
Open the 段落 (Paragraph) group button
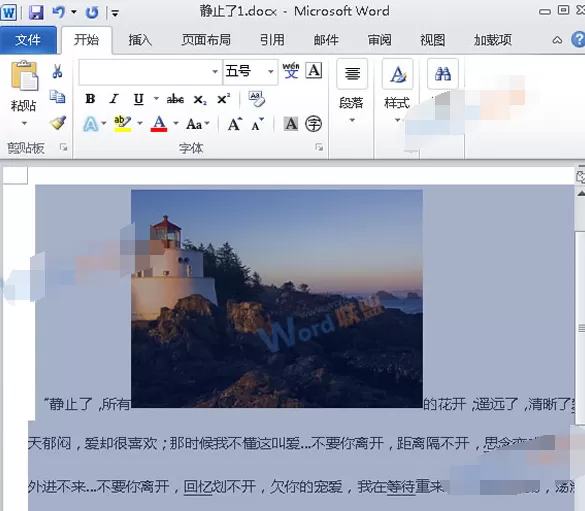(352, 91)
